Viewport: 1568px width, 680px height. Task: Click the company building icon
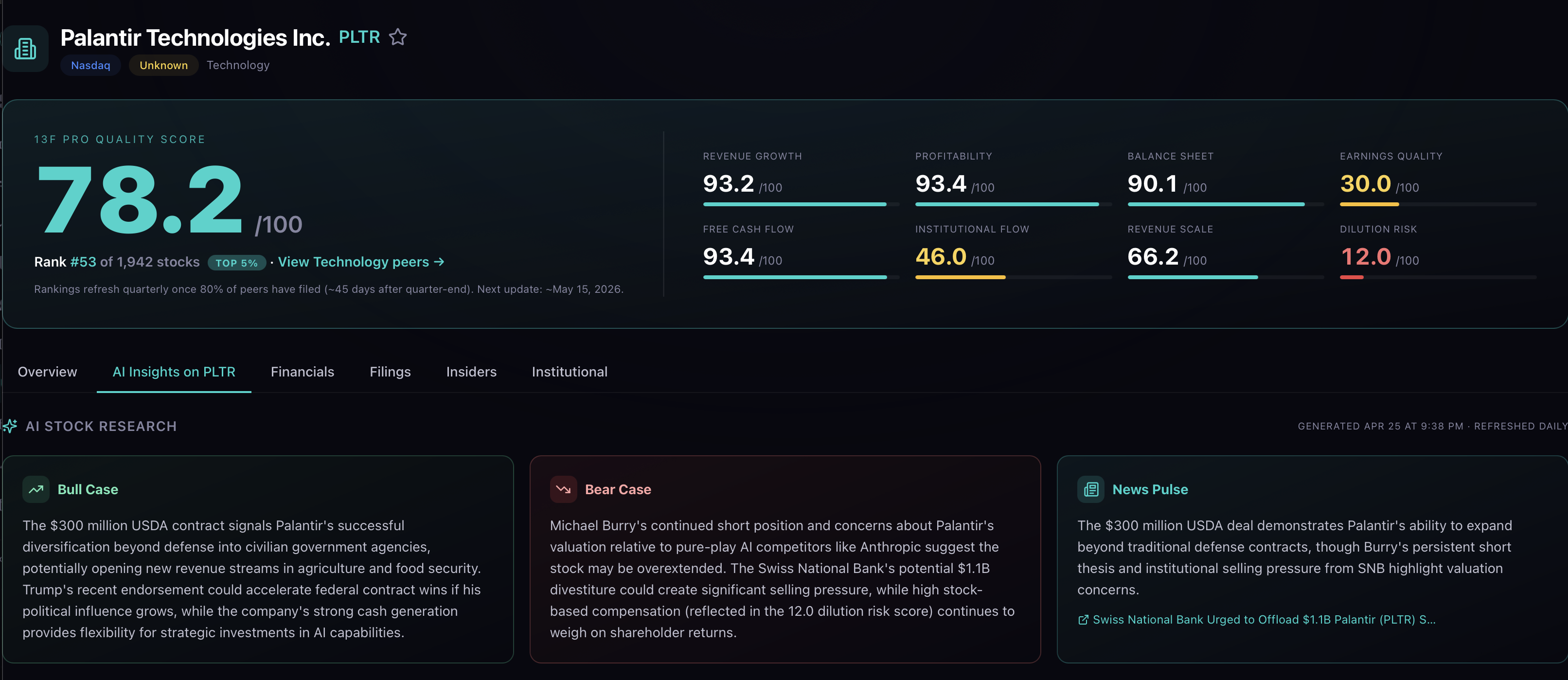(x=25, y=49)
